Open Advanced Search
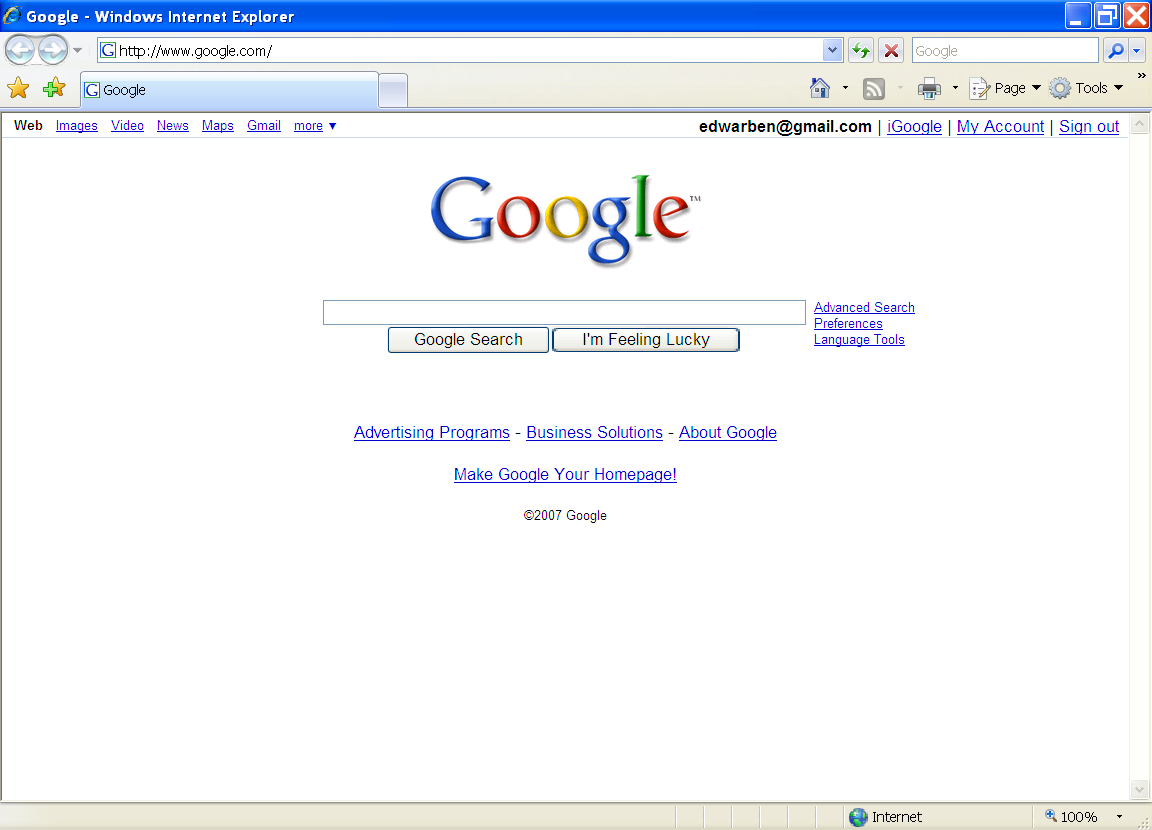The width and height of the screenshot is (1152, 830). [863, 307]
